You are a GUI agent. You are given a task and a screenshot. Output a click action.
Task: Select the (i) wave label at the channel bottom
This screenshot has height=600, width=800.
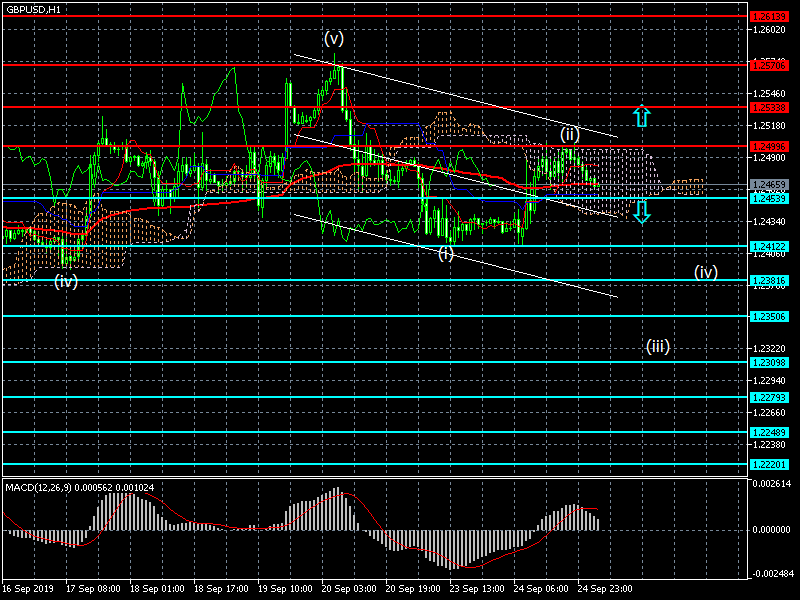tap(446, 253)
